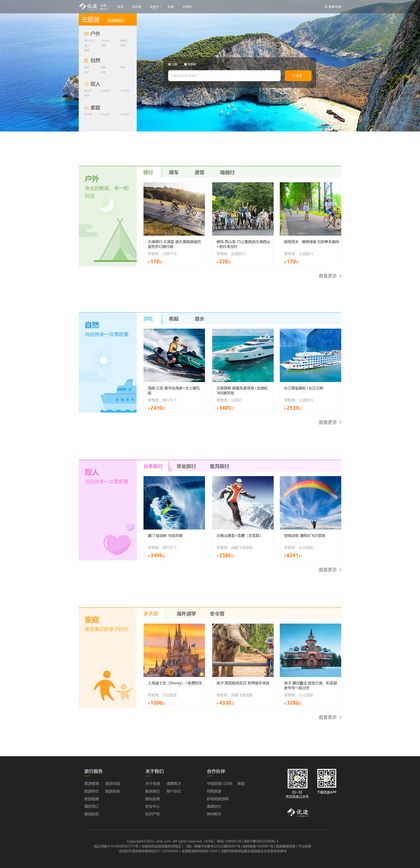This screenshot has width=420, height=868.
Task: Open the 中国铁路12306 footer link
Action: 218,784
